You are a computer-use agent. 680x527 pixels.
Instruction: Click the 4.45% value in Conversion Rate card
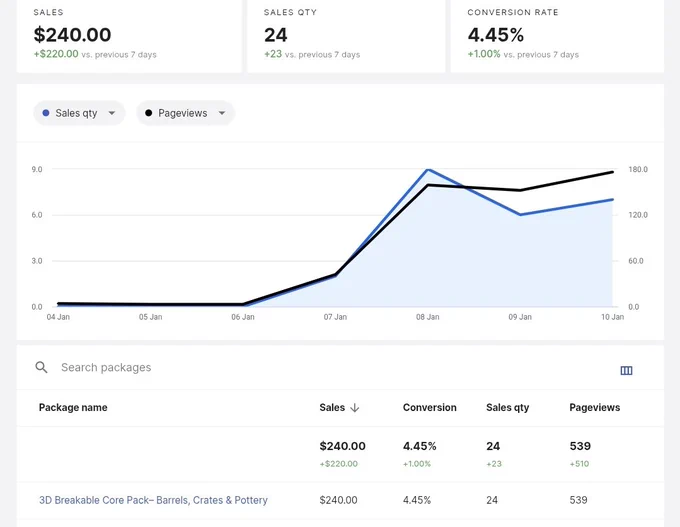tap(496, 35)
